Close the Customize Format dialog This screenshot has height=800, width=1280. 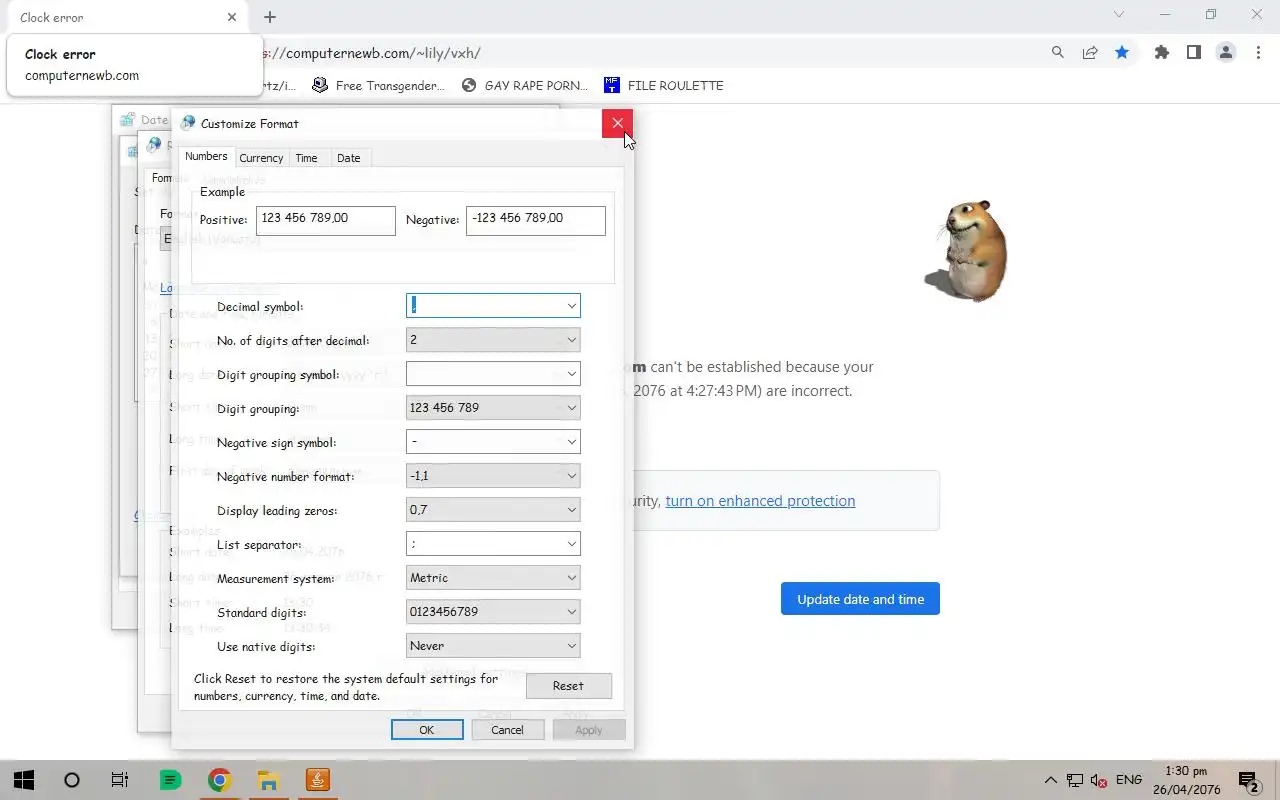click(617, 123)
